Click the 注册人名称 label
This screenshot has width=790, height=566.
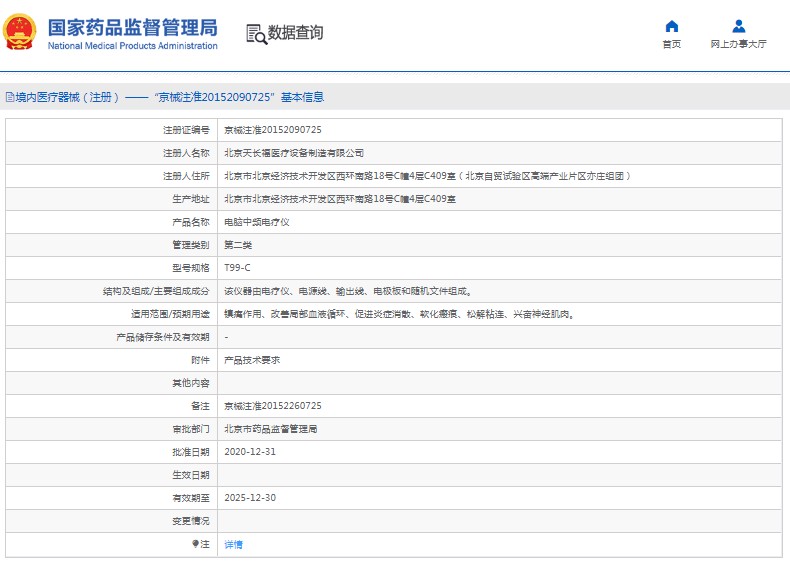[186, 153]
